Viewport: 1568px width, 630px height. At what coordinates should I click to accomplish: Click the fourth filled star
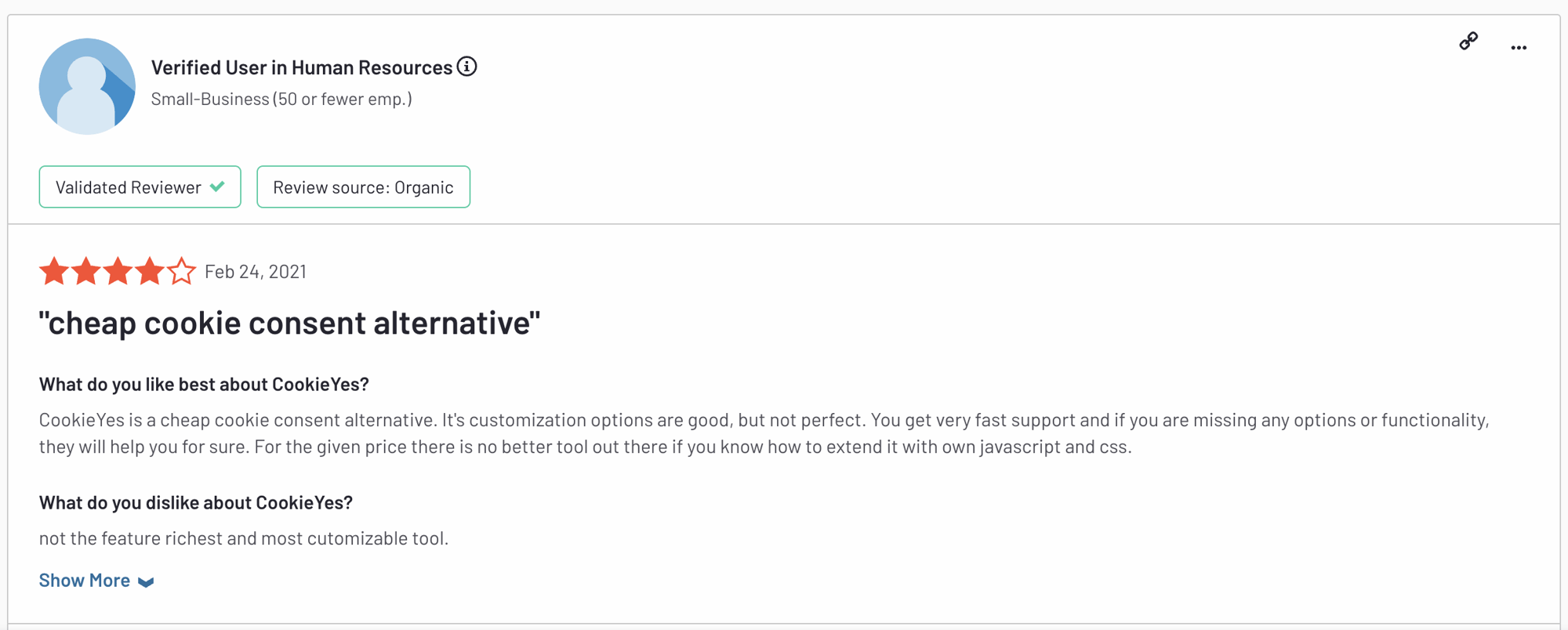tap(149, 271)
